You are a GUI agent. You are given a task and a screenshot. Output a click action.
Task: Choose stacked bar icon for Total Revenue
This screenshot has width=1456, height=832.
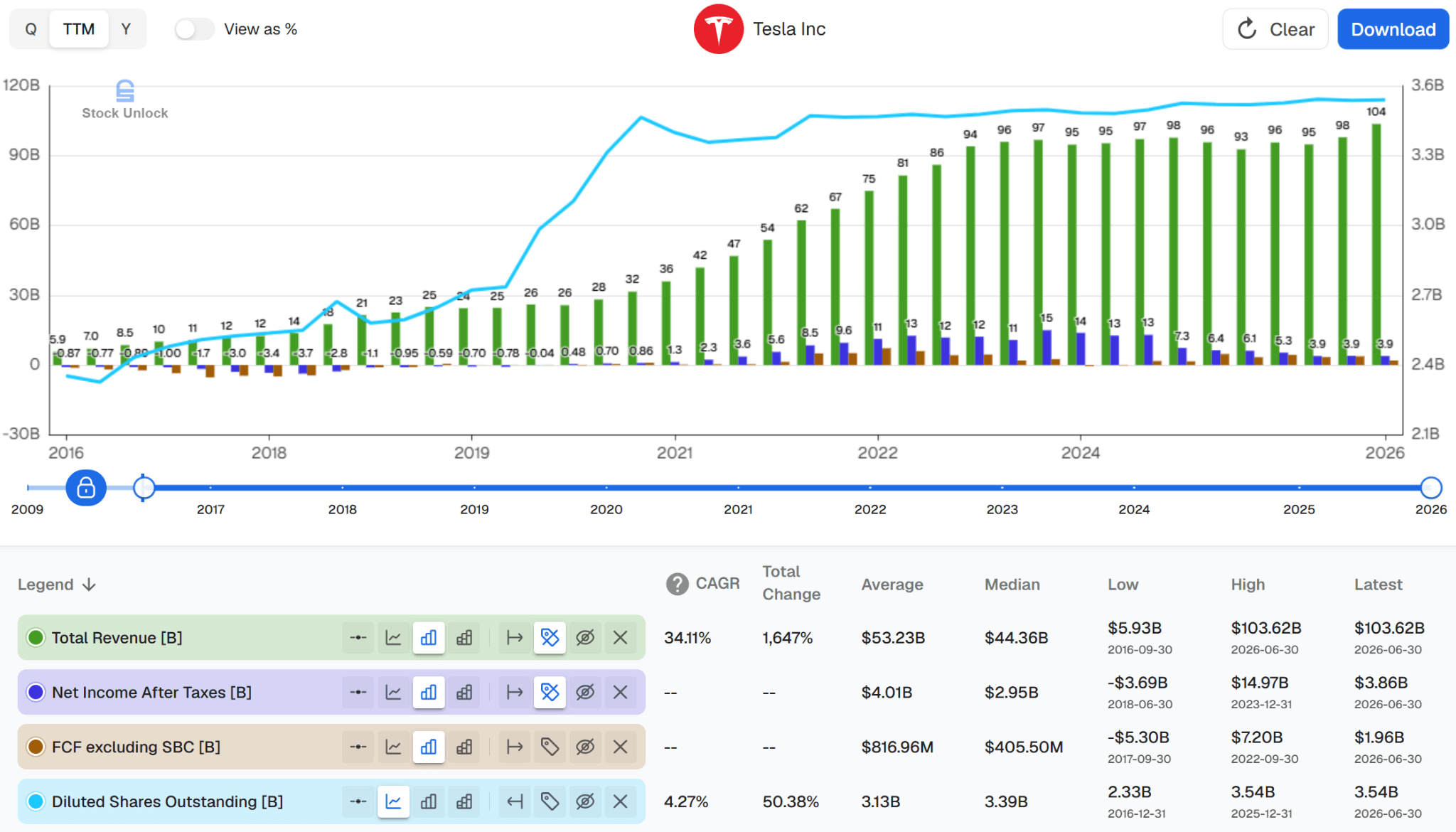(x=464, y=637)
